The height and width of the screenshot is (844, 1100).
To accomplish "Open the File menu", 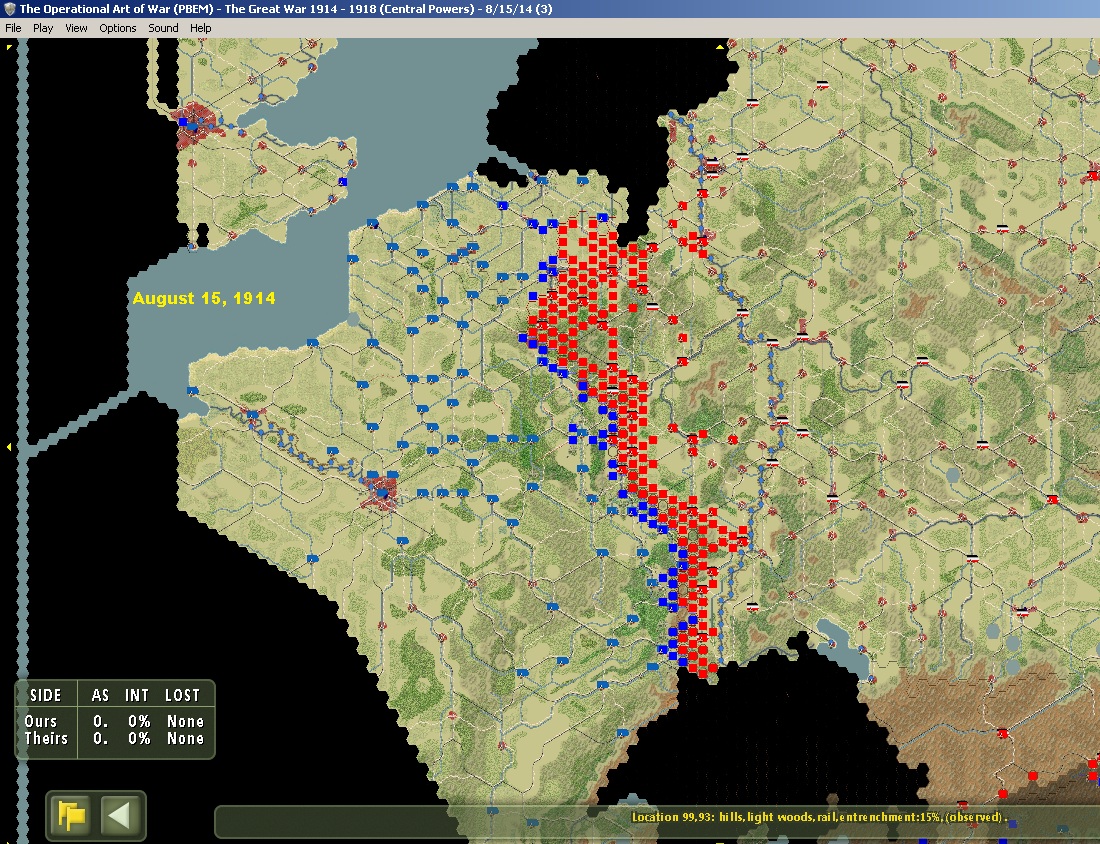I will click(13, 28).
